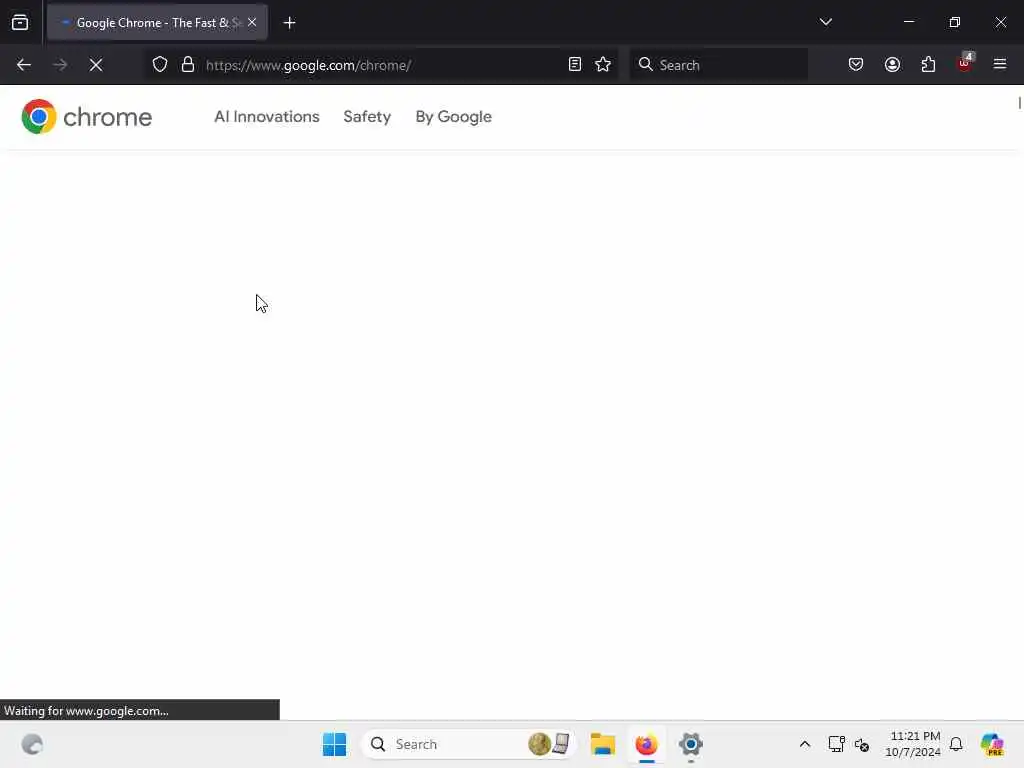Open Settings gear app on taskbar

click(x=690, y=744)
